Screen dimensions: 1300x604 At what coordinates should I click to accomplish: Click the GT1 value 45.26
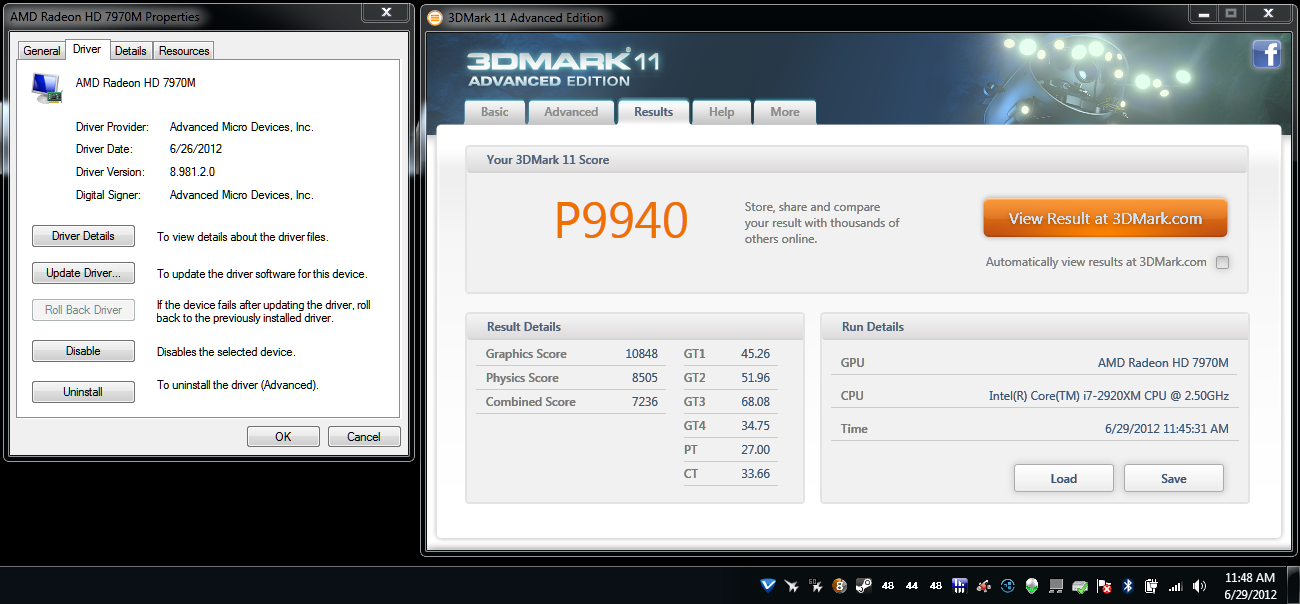click(755, 354)
